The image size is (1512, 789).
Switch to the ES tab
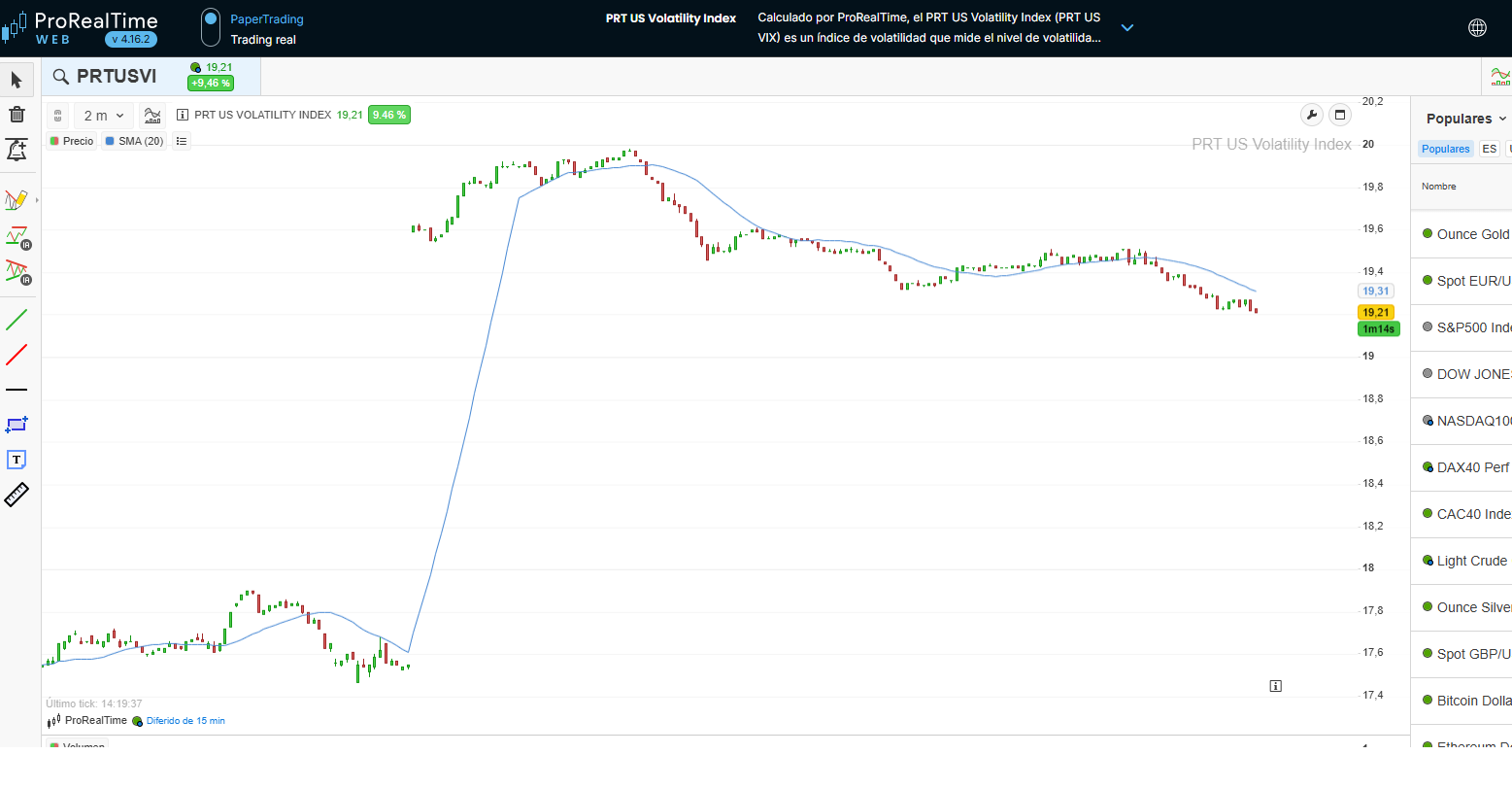(x=1489, y=149)
